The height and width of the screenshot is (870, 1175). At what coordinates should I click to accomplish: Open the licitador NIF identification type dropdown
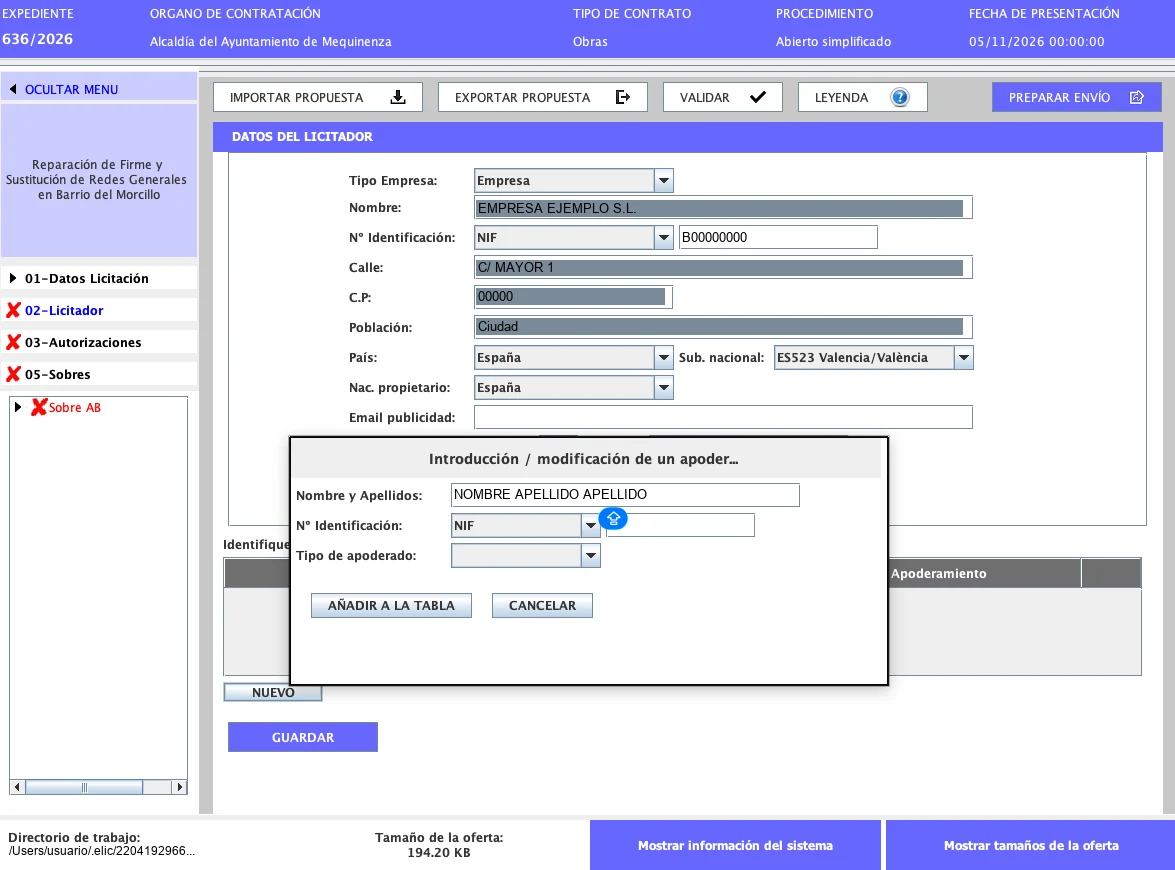663,238
